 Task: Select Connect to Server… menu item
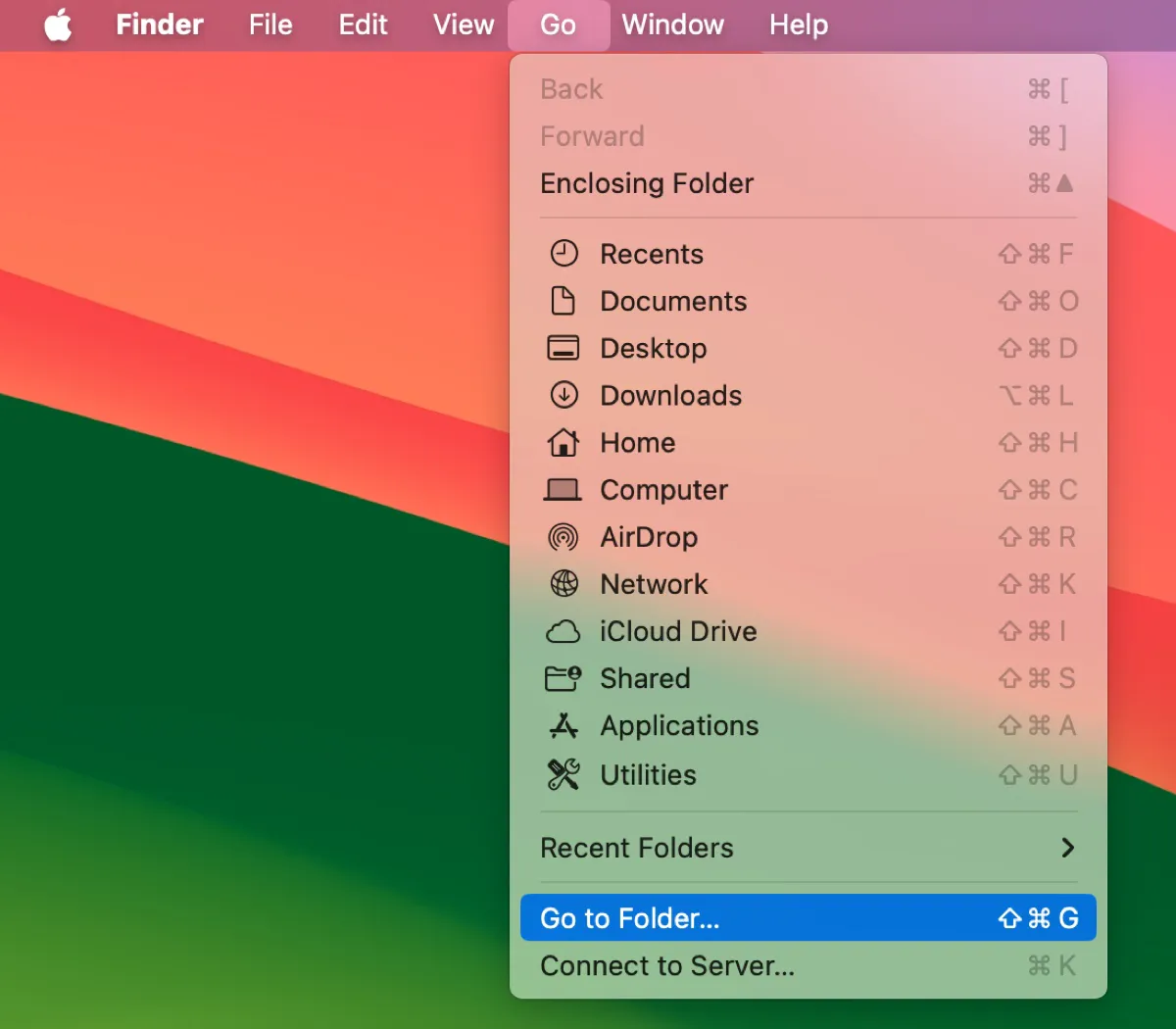808,965
